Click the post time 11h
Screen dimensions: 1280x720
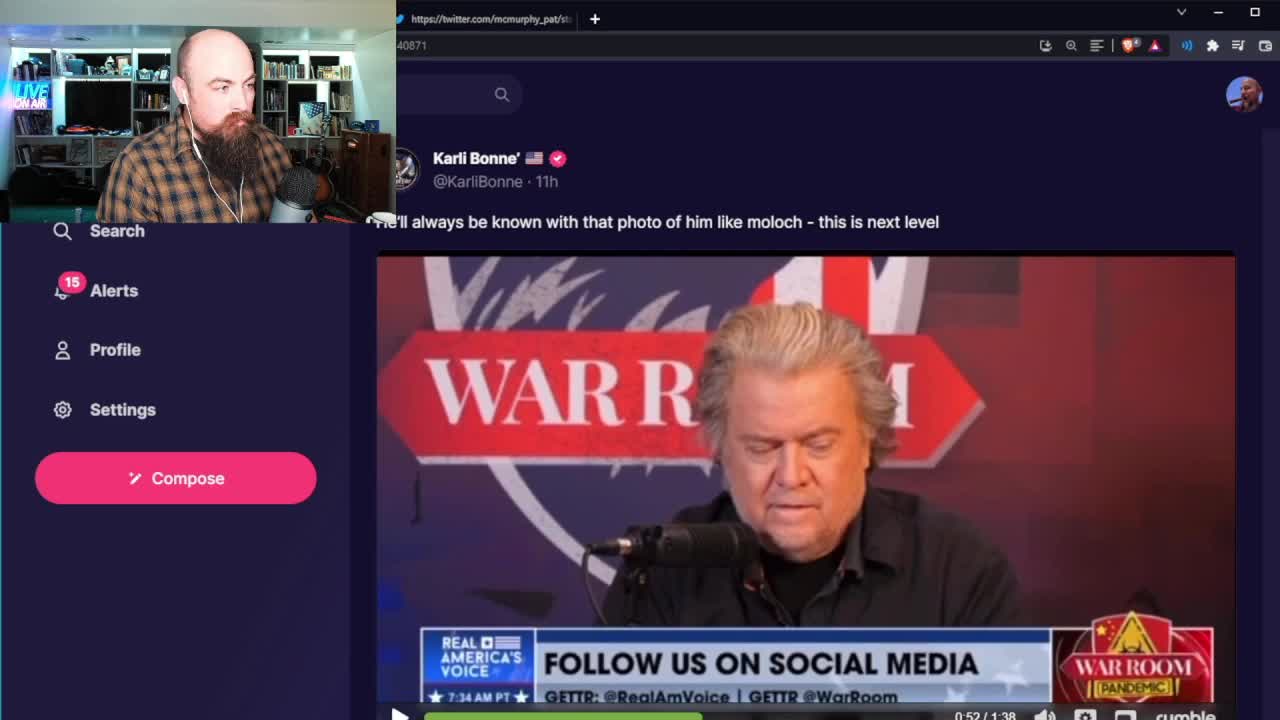click(x=547, y=182)
